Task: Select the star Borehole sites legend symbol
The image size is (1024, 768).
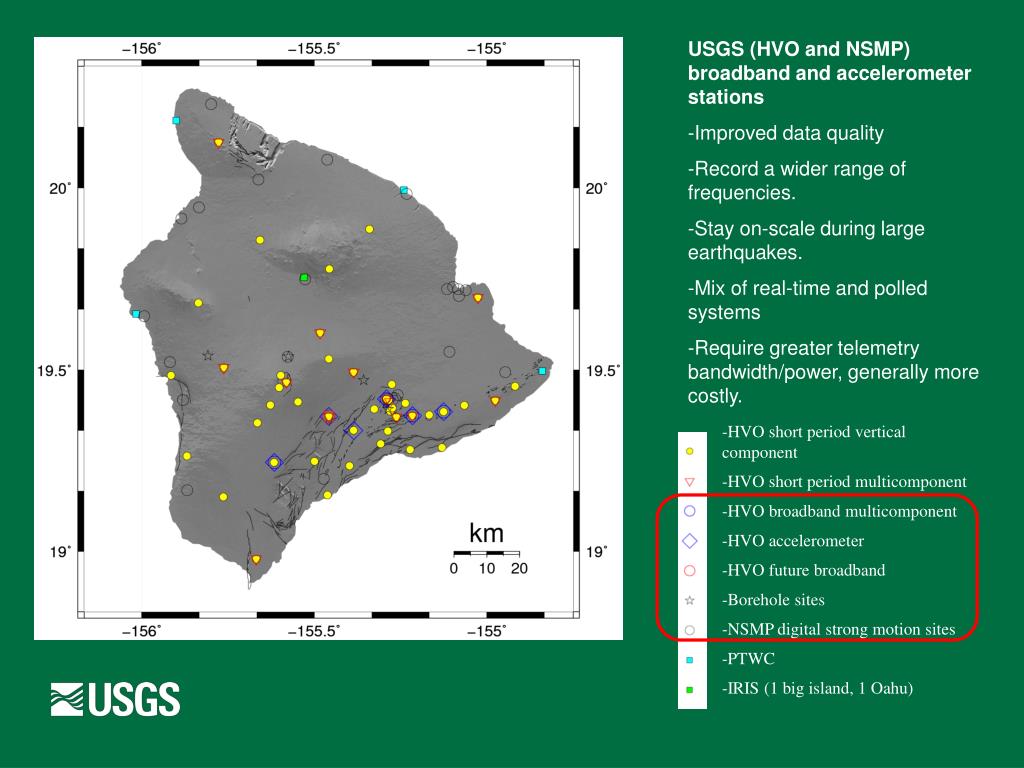Action: click(690, 600)
